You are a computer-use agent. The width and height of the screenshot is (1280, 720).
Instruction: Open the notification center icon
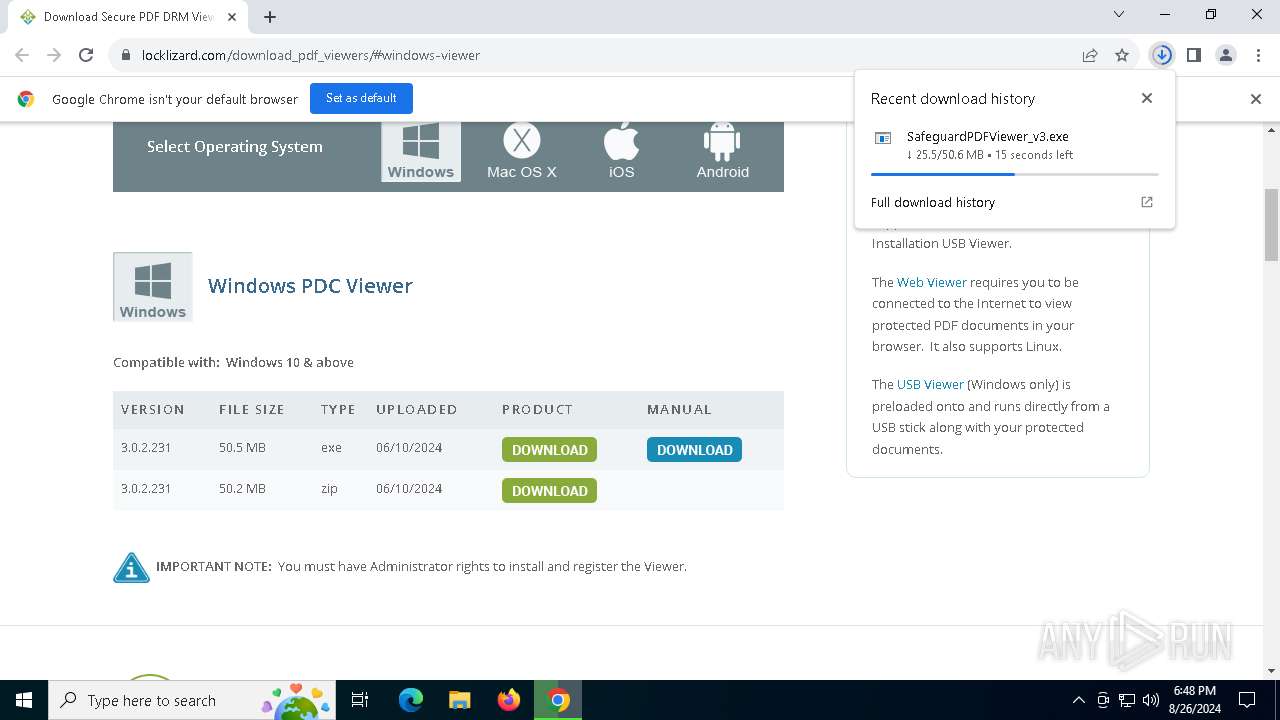point(1247,700)
